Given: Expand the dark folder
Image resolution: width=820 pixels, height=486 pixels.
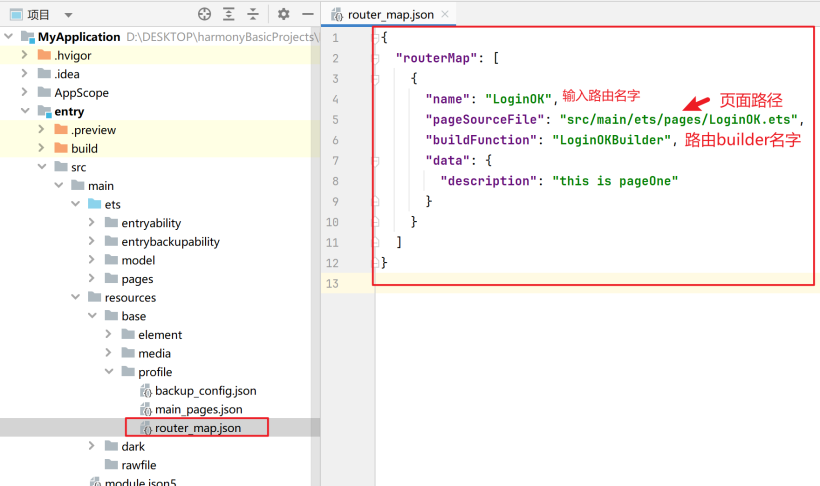Looking at the screenshot, I should [92, 445].
